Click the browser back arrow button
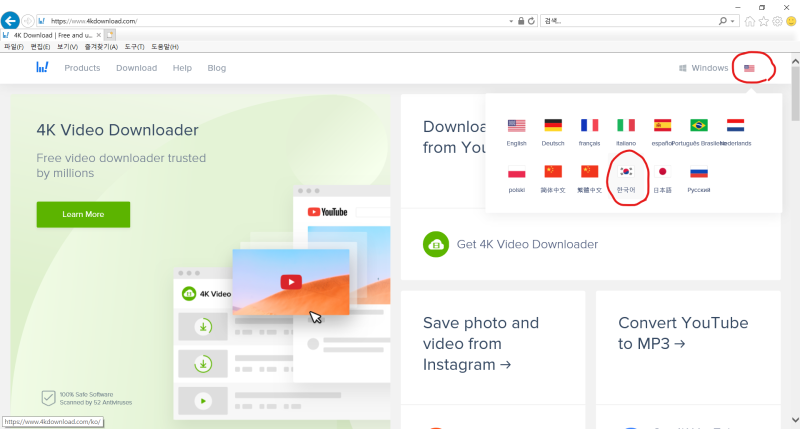The image size is (800, 429). [x=10, y=21]
